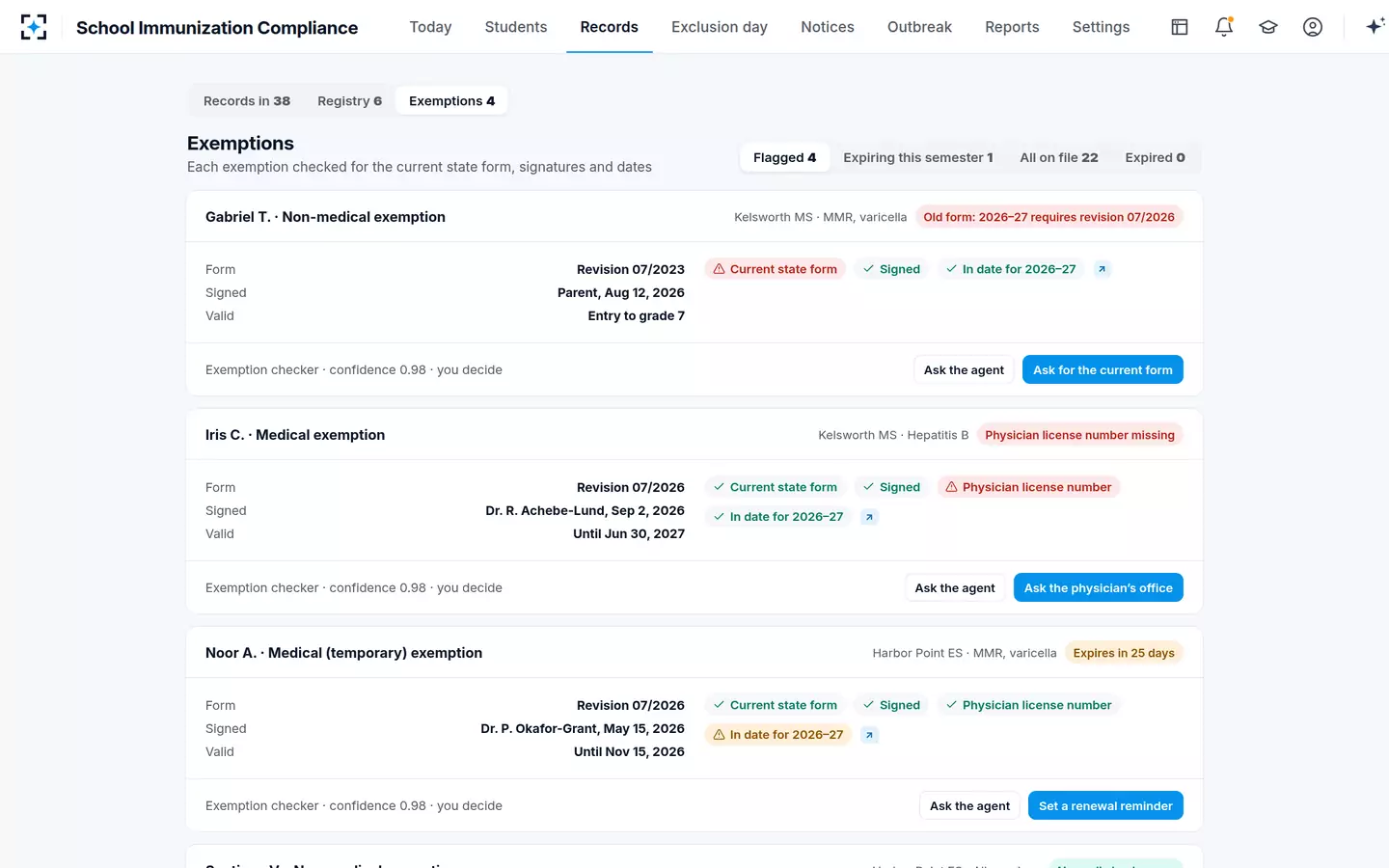The height and width of the screenshot is (868, 1389).
Task: Click Ask the agent for Iris C.
Action: (955, 588)
